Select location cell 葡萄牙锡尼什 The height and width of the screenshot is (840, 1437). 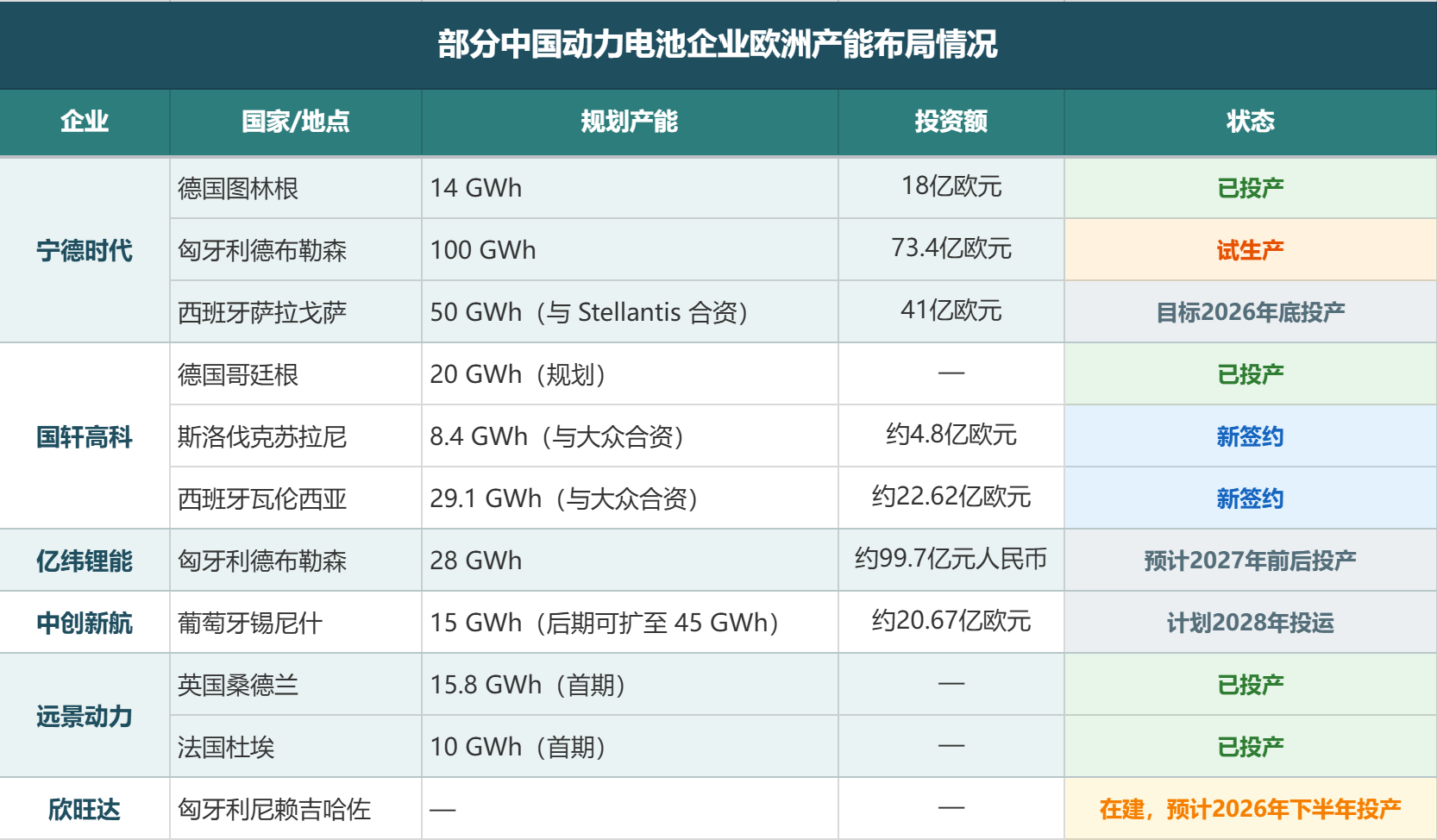pyautogui.click(x=296, y=623)
